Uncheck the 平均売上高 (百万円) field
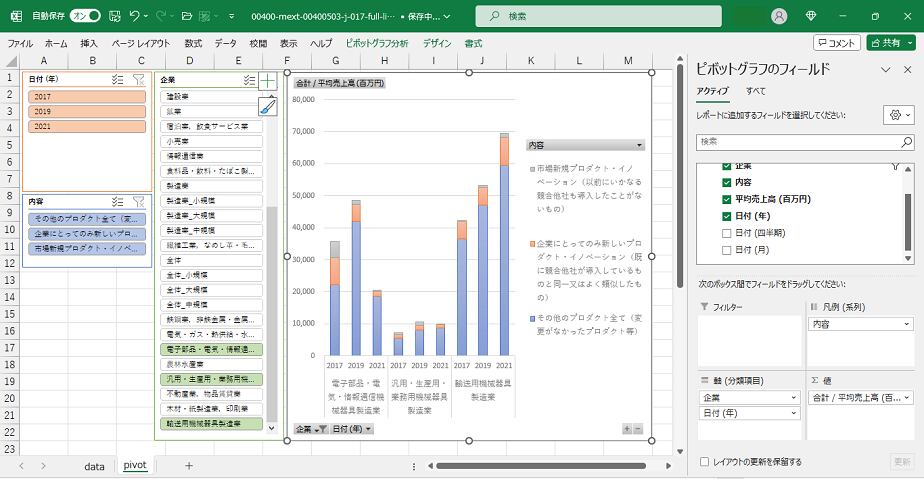The width and height of the screenshot is (924, 479). pos(727,199)
